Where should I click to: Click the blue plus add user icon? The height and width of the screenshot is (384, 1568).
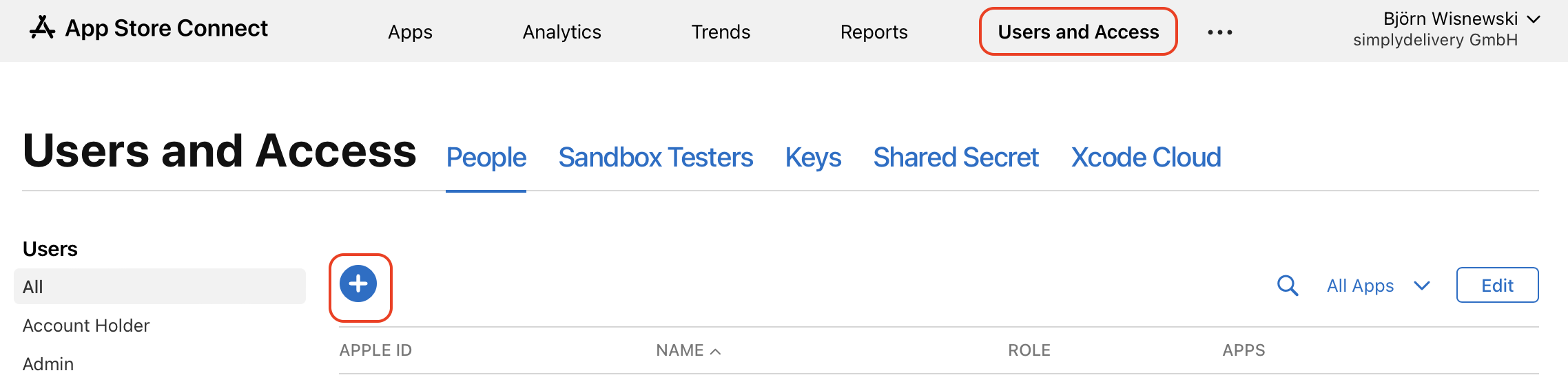(x=358, y=284)
